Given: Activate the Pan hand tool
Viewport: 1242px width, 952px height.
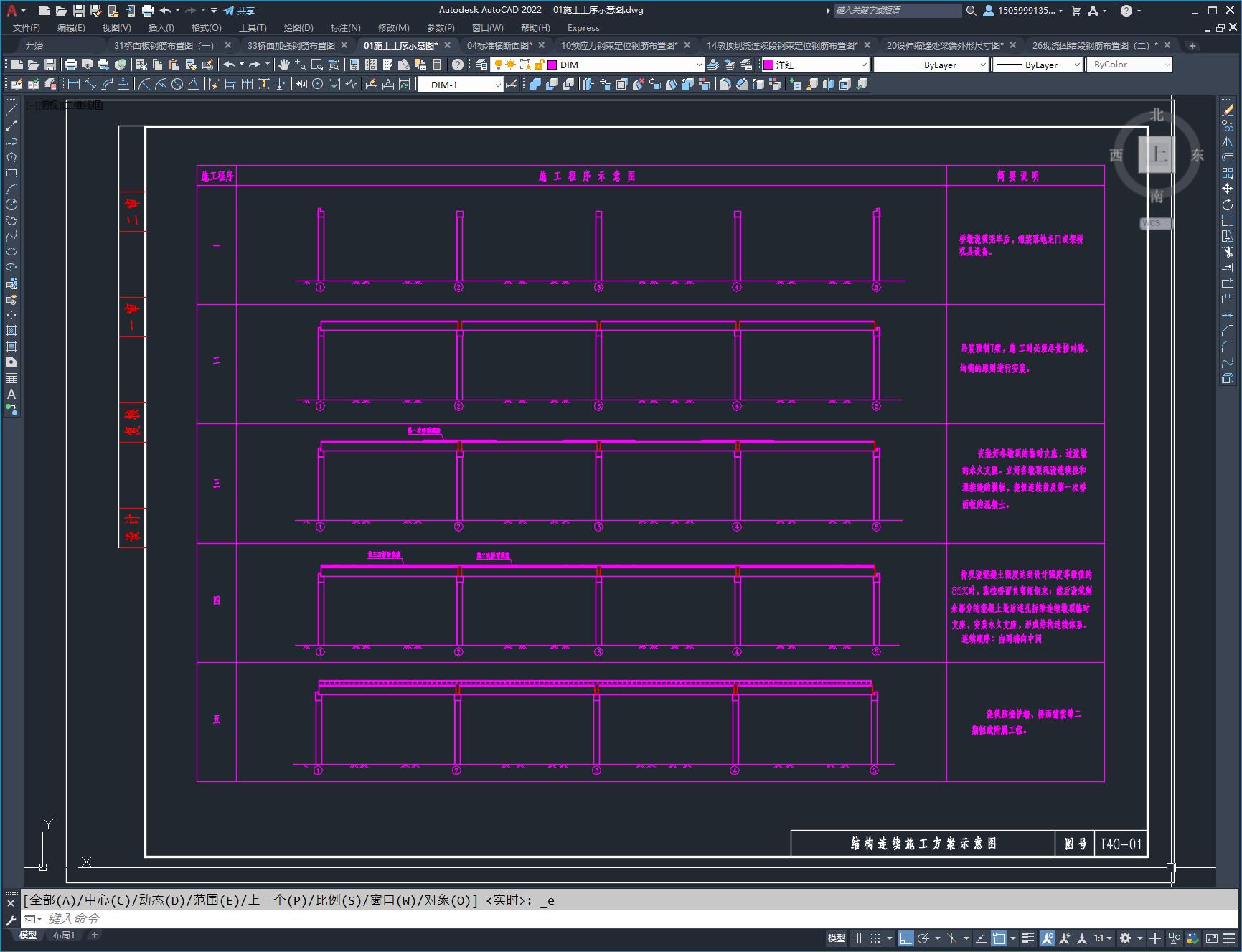Looking at the screenshot, I should tap(284, 65).
